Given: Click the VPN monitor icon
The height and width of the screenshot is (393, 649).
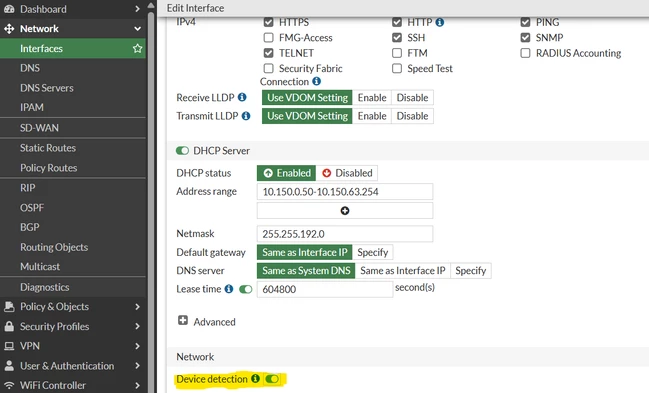Looking at the screenshot, I should coord(9,346).
